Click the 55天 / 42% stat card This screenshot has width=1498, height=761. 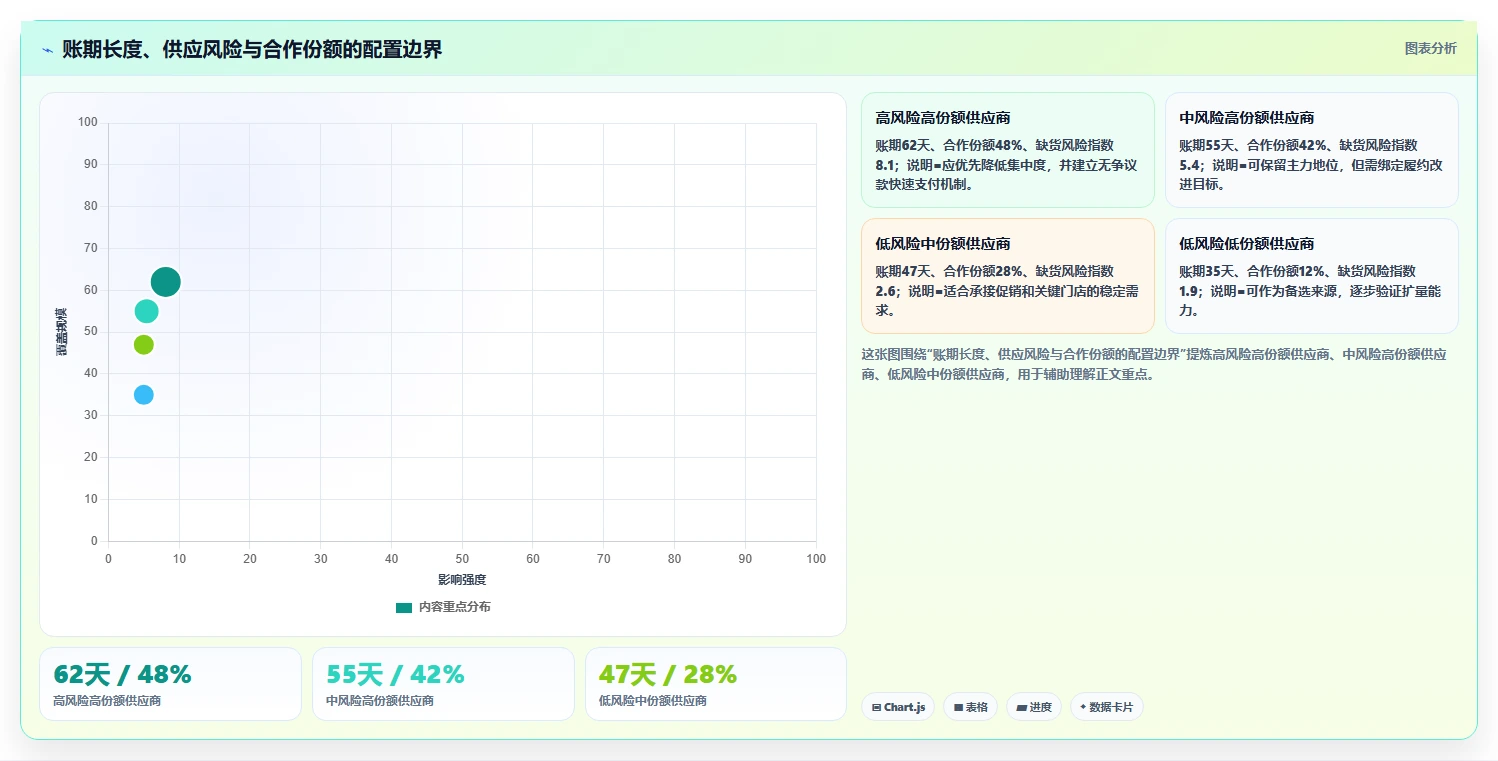click(443, 684)
